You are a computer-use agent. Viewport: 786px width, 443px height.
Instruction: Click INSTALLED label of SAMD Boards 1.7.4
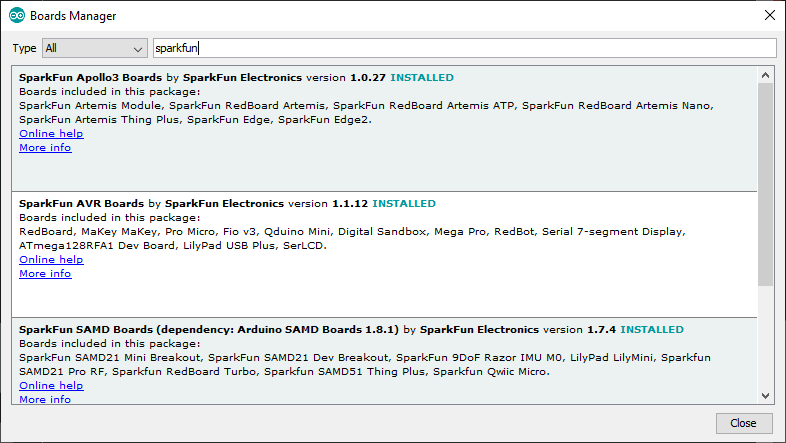(652, 330)
